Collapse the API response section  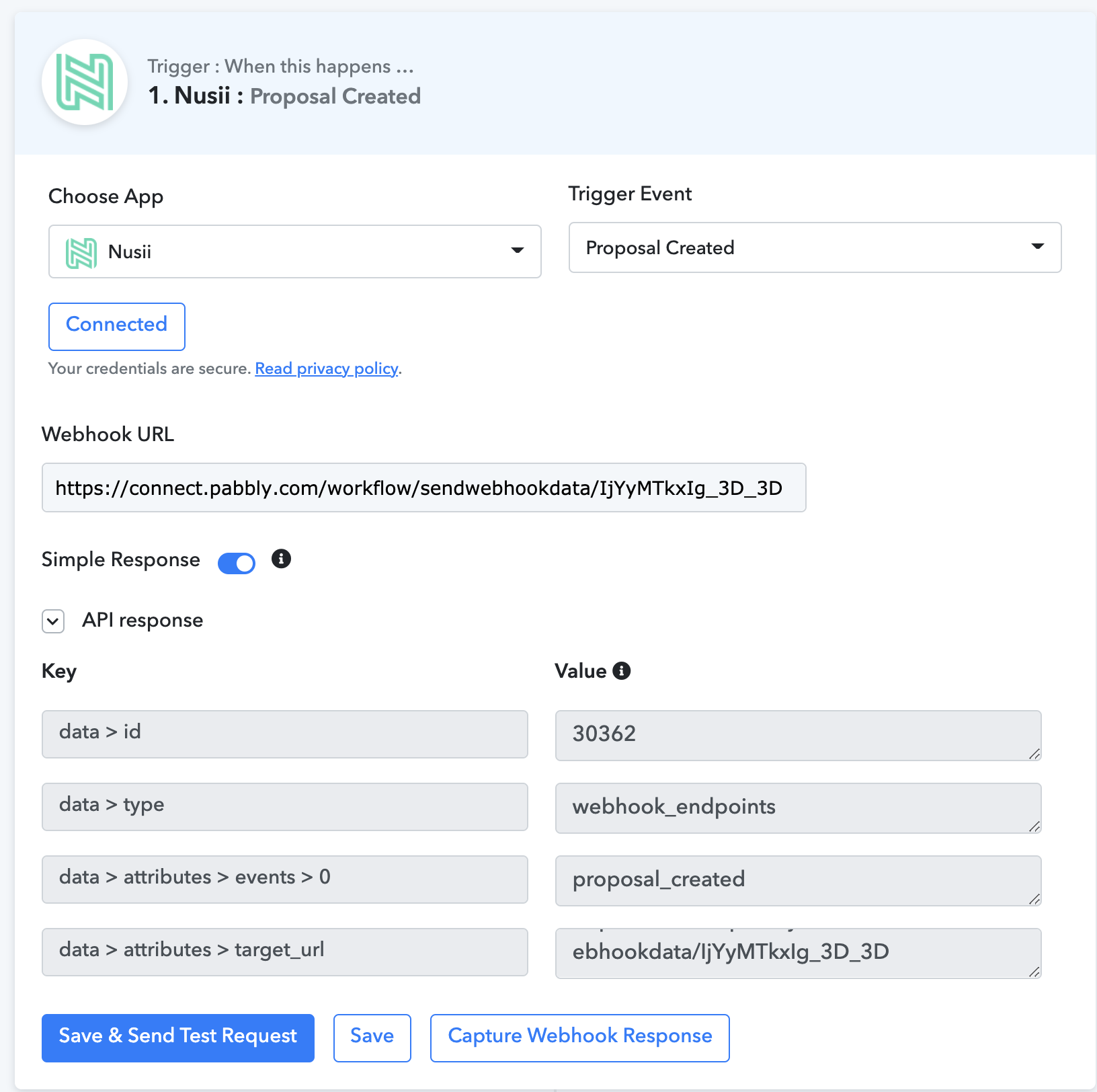(x=53, y=621)
